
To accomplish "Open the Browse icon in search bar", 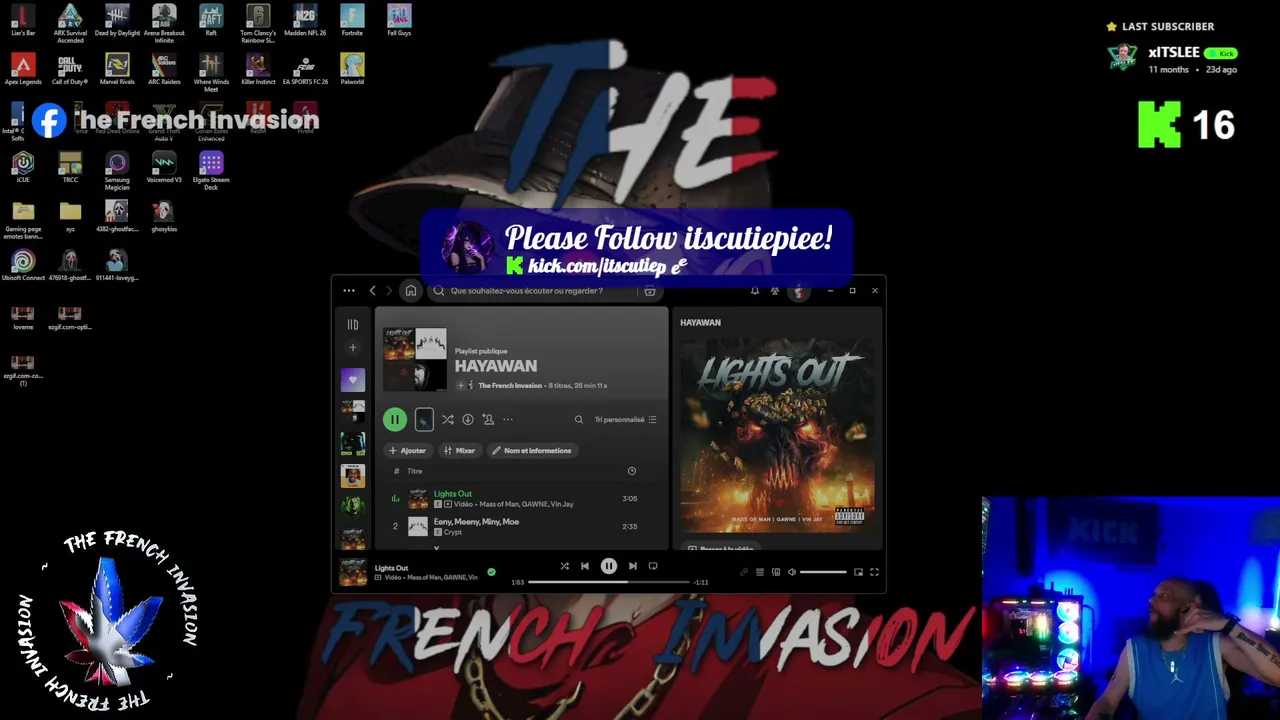I will tap(650, 291).
